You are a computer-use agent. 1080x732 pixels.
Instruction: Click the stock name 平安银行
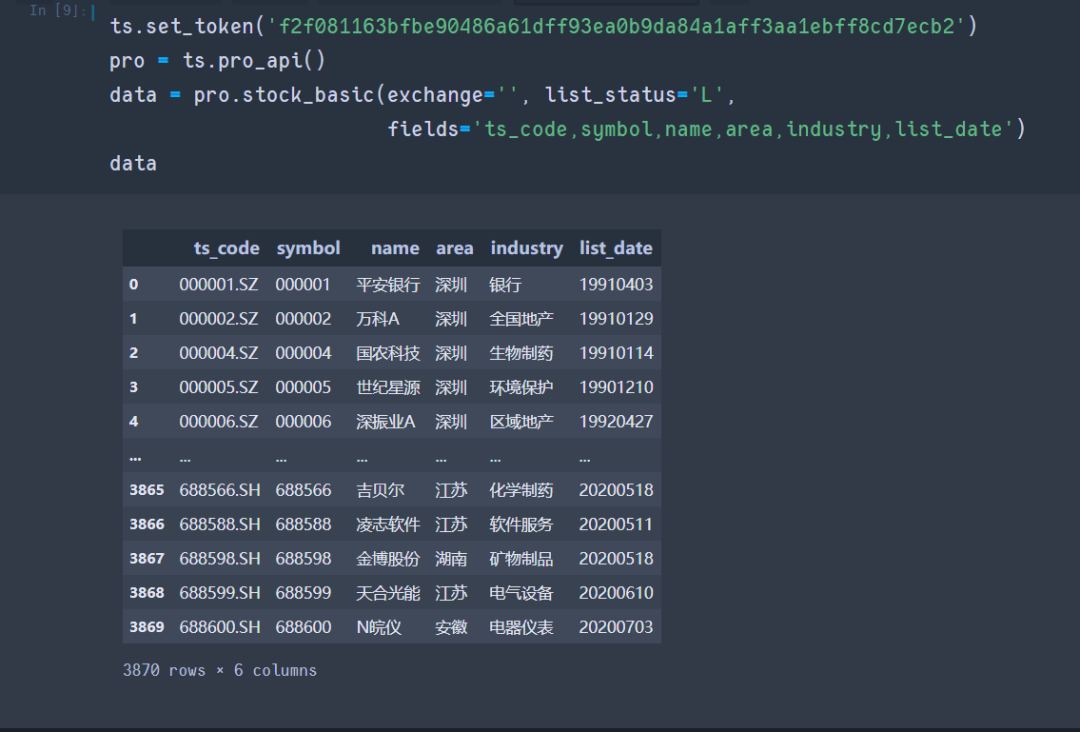point(388,284)
